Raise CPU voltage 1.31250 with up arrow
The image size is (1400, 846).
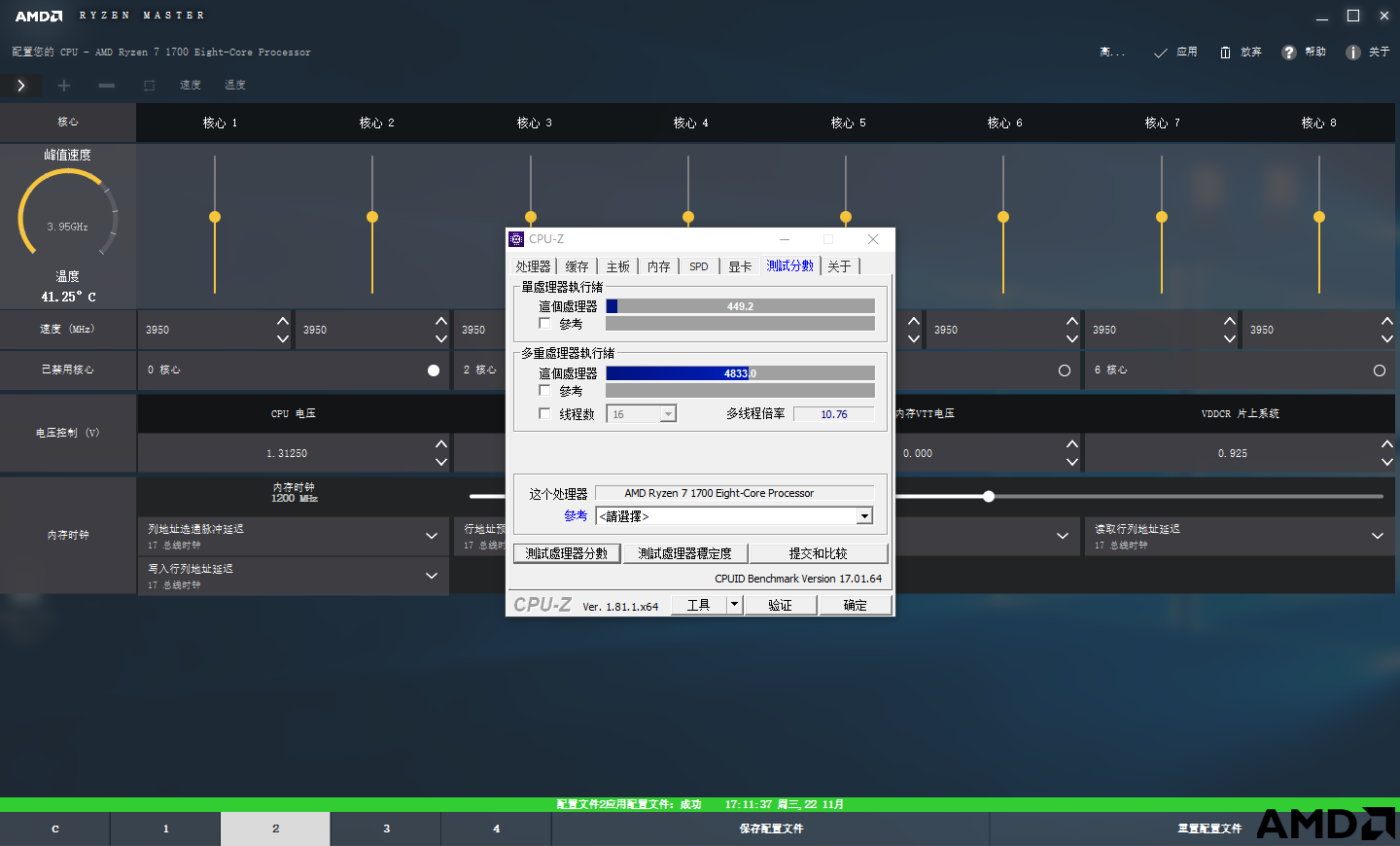(x=441, y=444)
